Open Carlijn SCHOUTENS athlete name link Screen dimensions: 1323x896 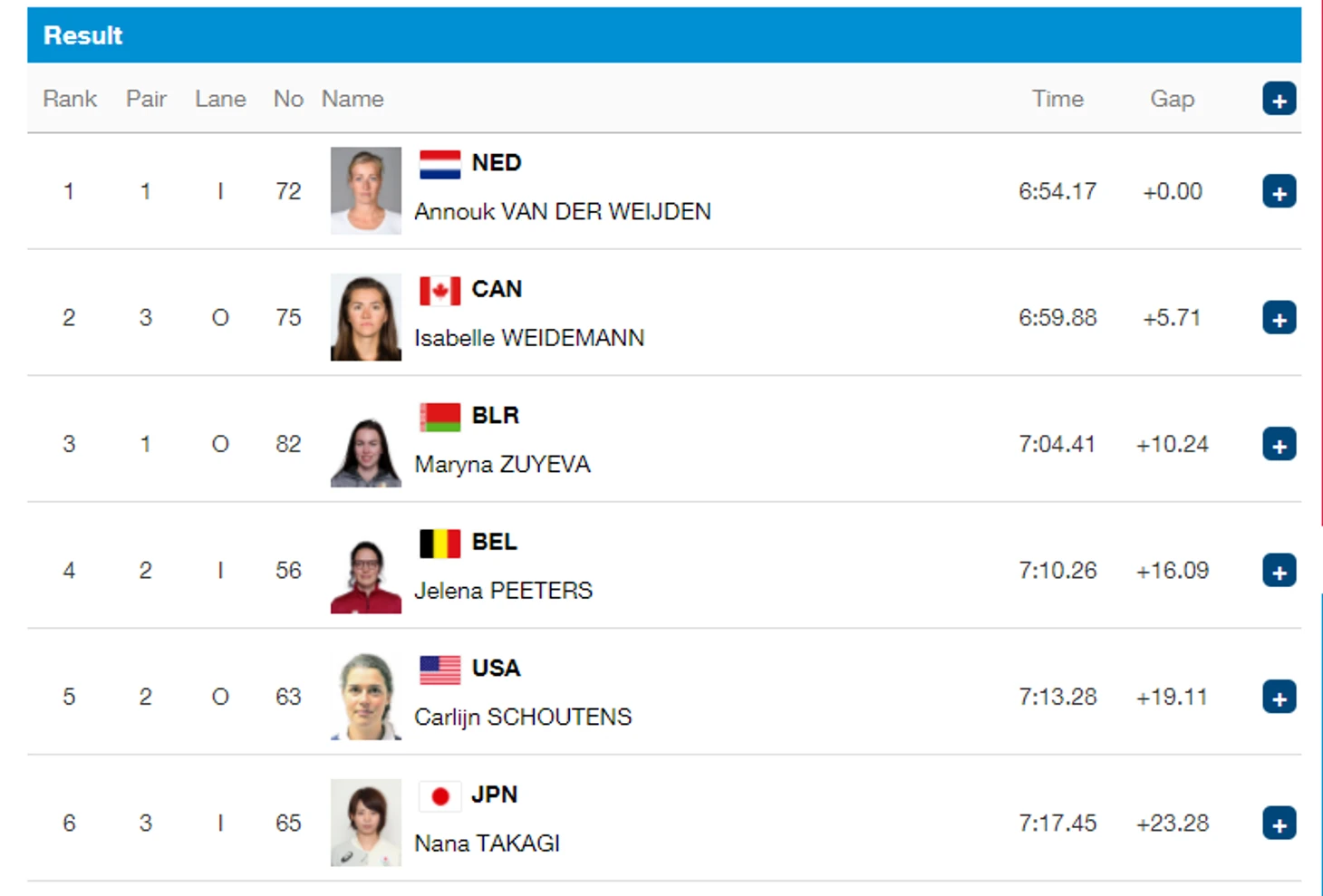523,717
